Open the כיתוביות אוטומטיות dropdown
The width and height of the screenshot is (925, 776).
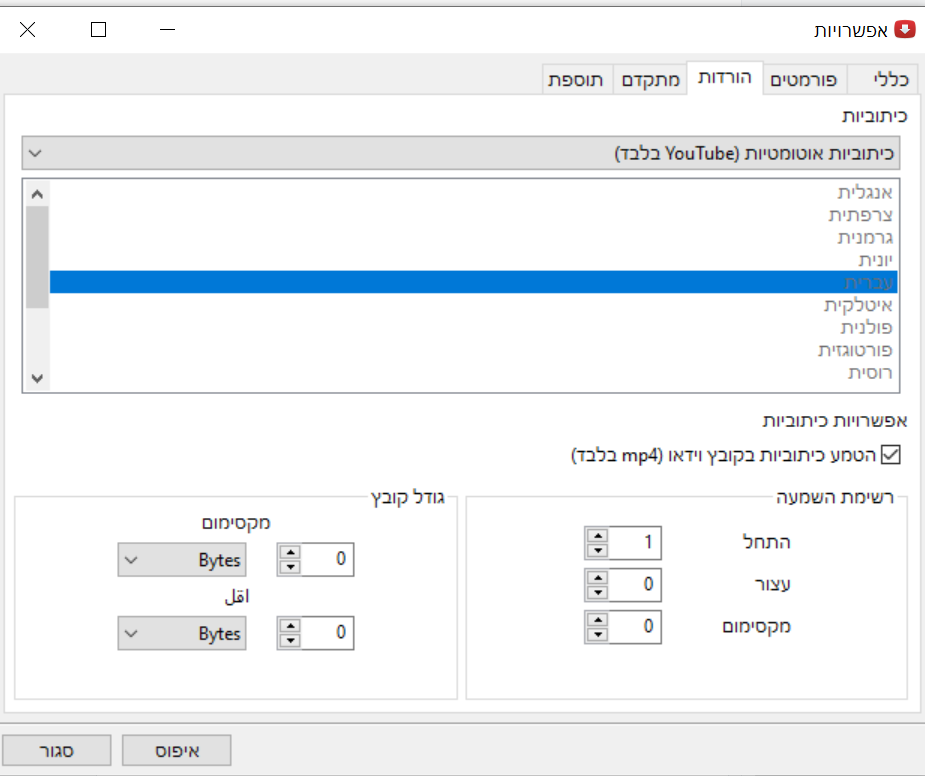[460, 154]
